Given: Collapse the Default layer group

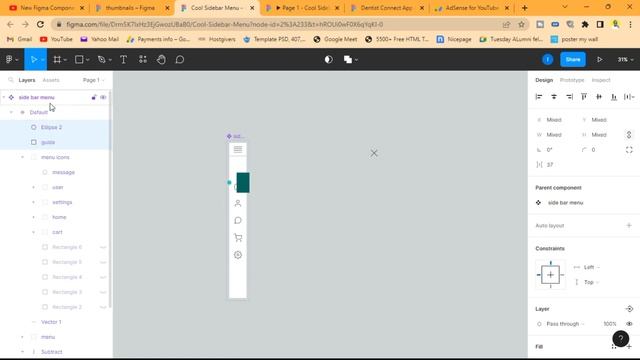Looking at the screenshot, I should pos(11,112).
